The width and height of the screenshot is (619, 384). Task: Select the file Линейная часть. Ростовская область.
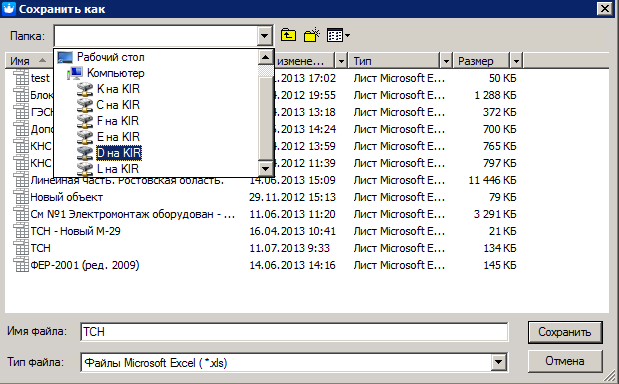point(127,180)
